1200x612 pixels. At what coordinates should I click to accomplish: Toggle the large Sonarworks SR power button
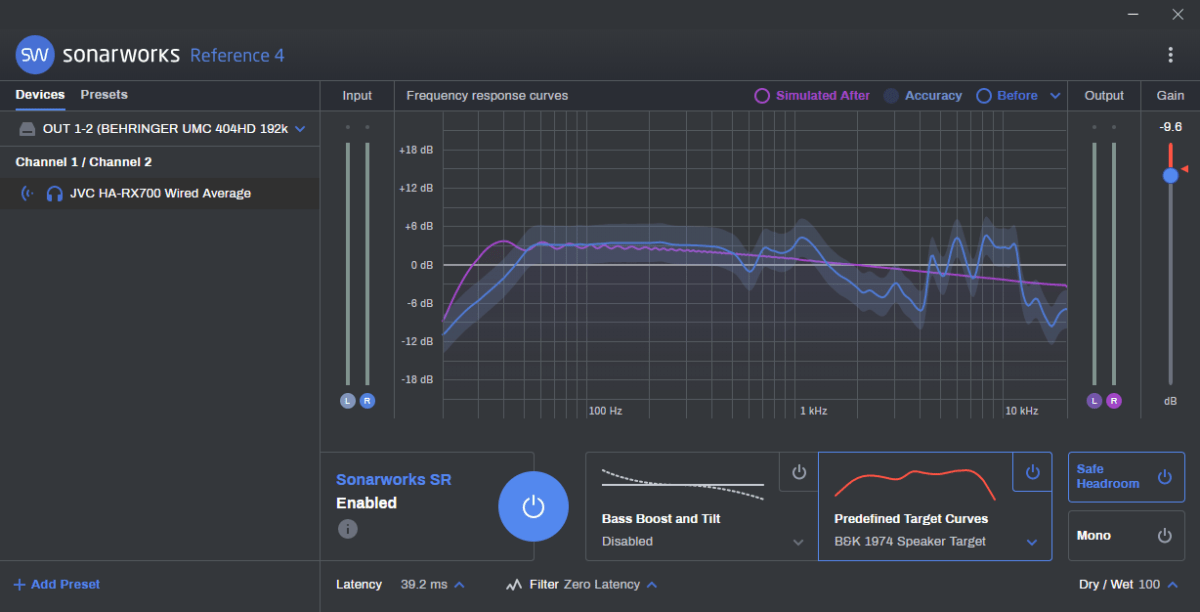(x=533, y=506)
